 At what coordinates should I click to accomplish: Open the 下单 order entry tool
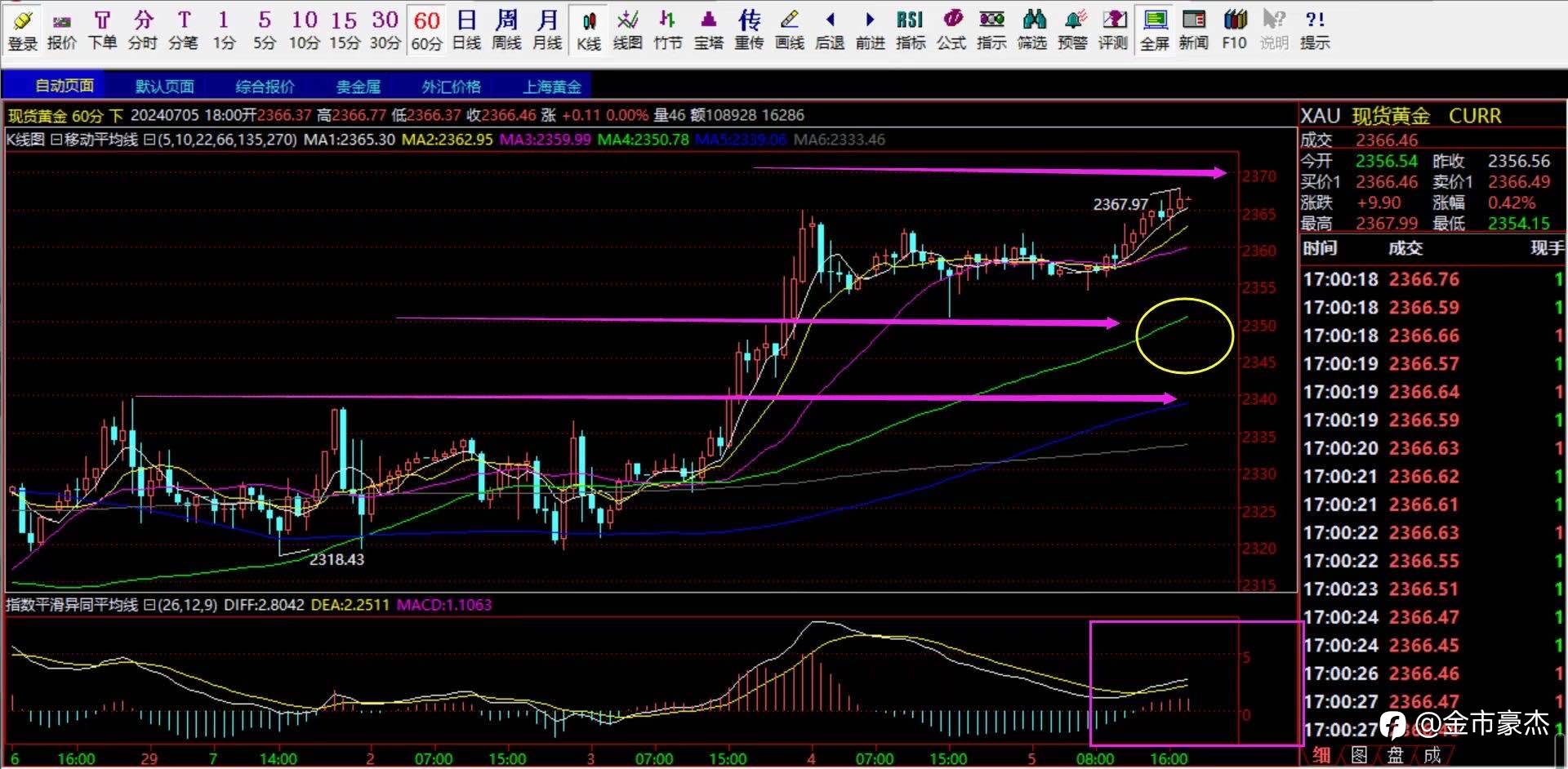point(102,30)
